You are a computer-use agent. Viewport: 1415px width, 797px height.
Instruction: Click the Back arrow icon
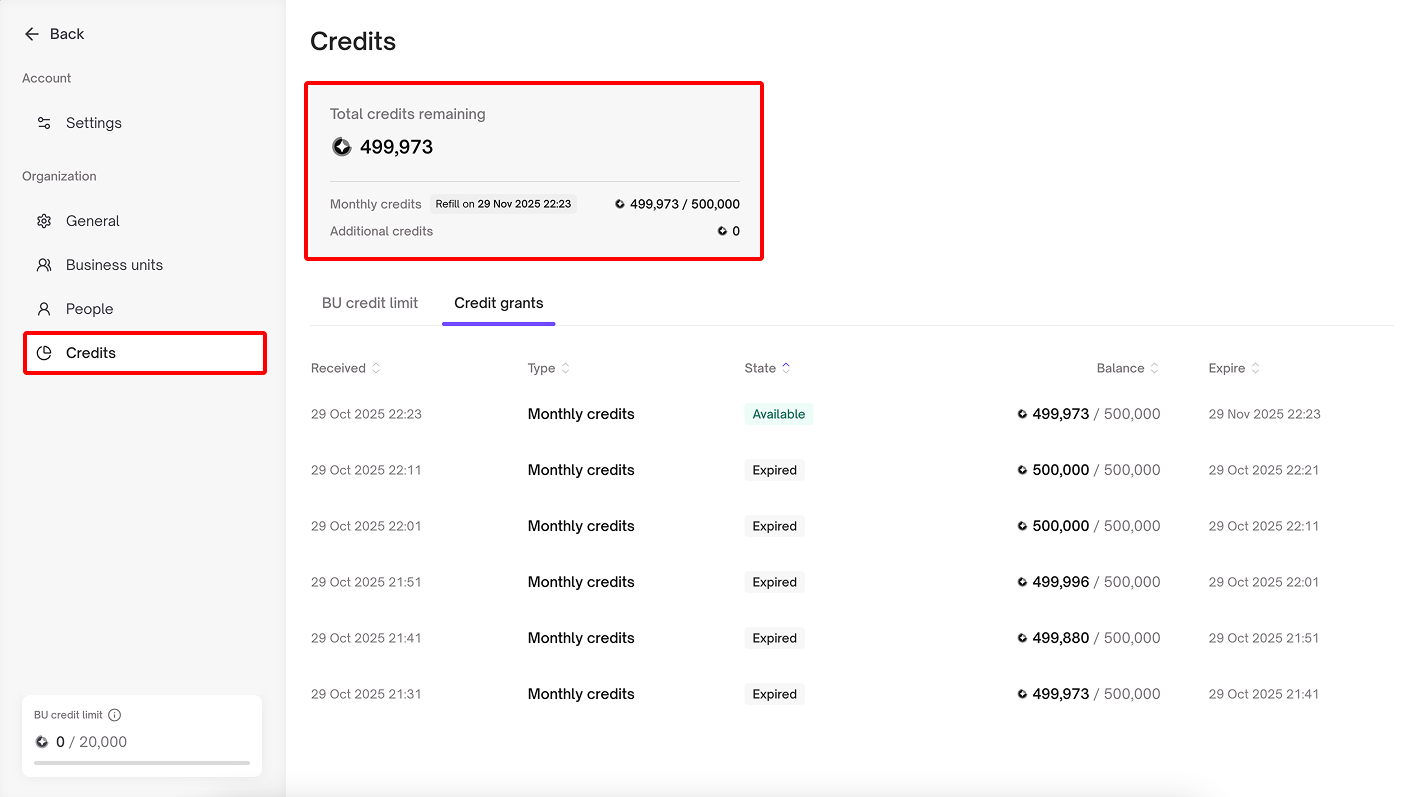click(x=31, y=34)
